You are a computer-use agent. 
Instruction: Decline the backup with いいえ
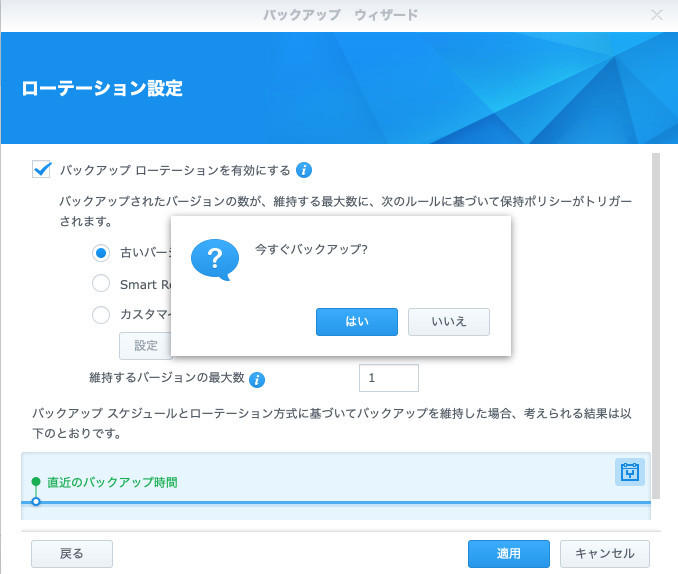coord(449,322)
